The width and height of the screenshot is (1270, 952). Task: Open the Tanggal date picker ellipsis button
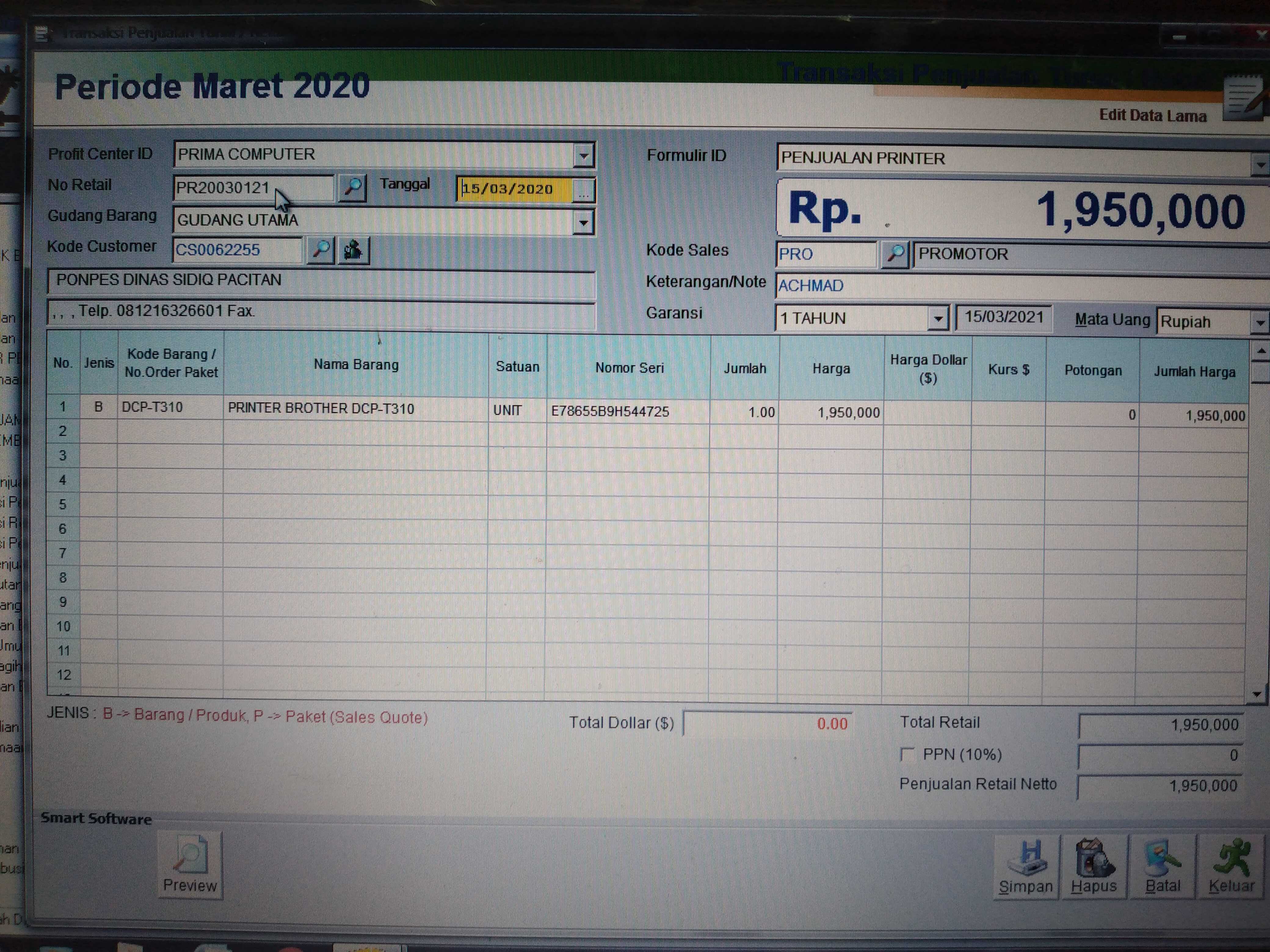point(583,190)
